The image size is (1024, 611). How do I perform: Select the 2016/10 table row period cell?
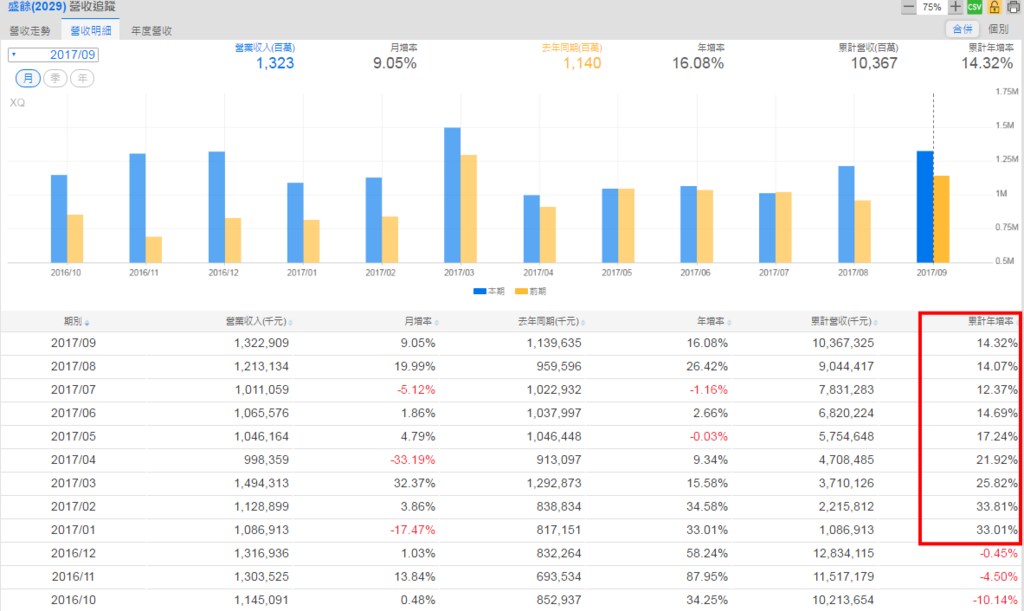pyautogui.click(x=73, y=600)
